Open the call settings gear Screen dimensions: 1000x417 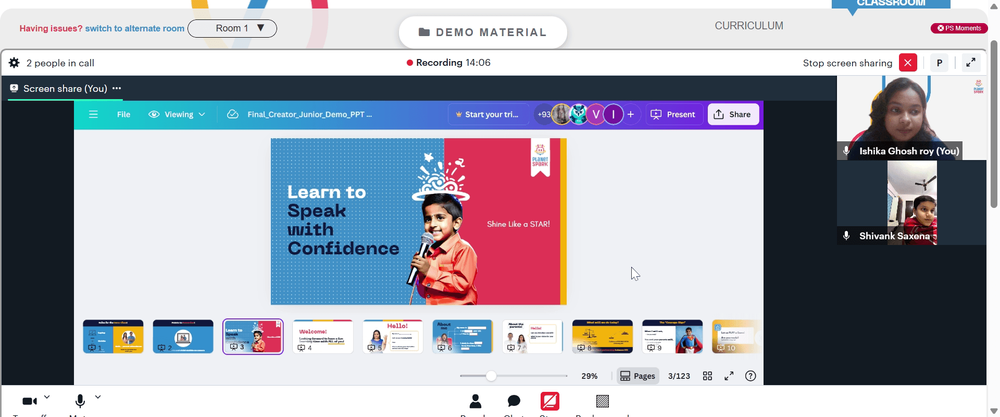[13, 62]
